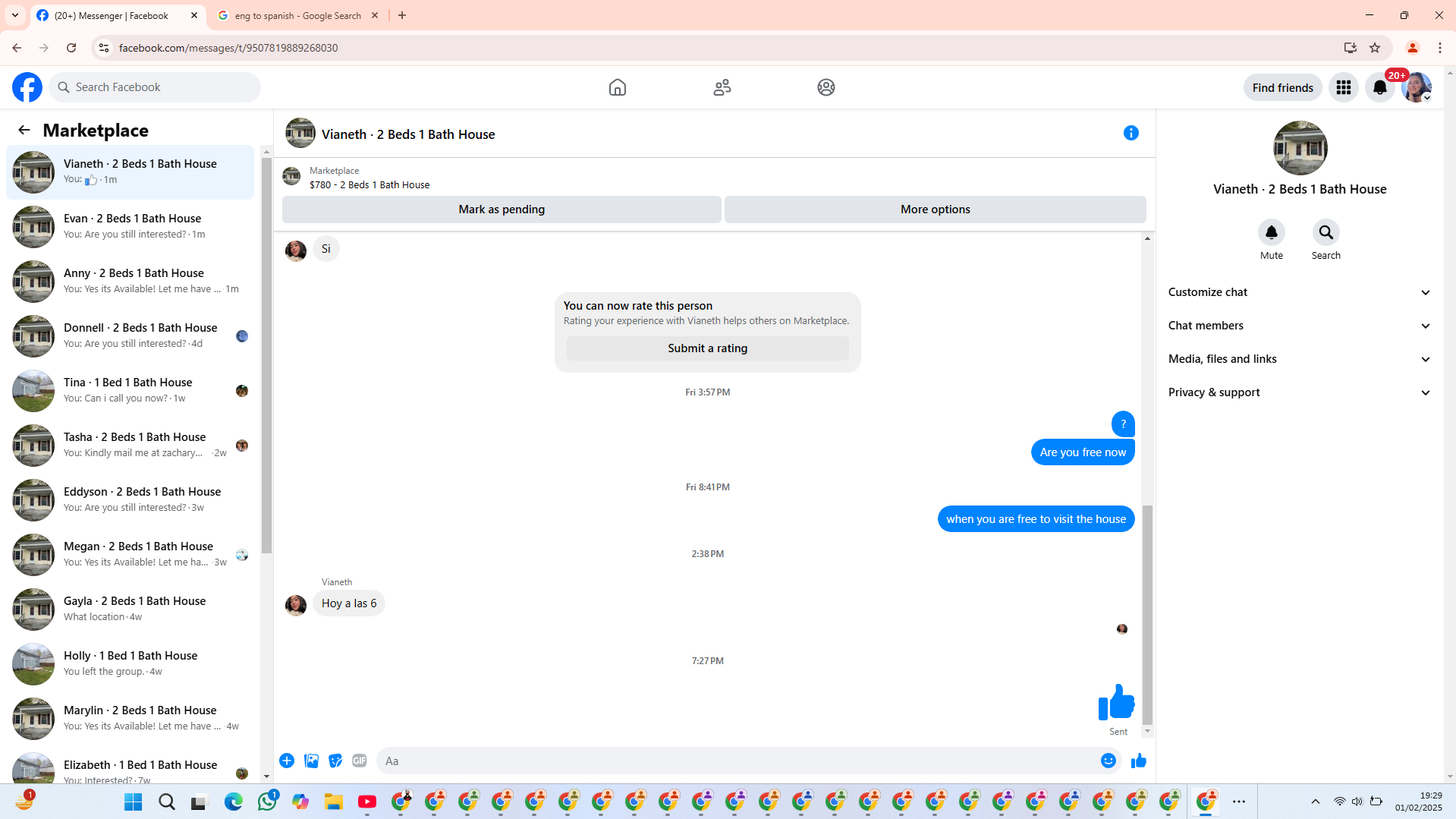Open chat with Gayla
1456x819 pixels.
131,609
